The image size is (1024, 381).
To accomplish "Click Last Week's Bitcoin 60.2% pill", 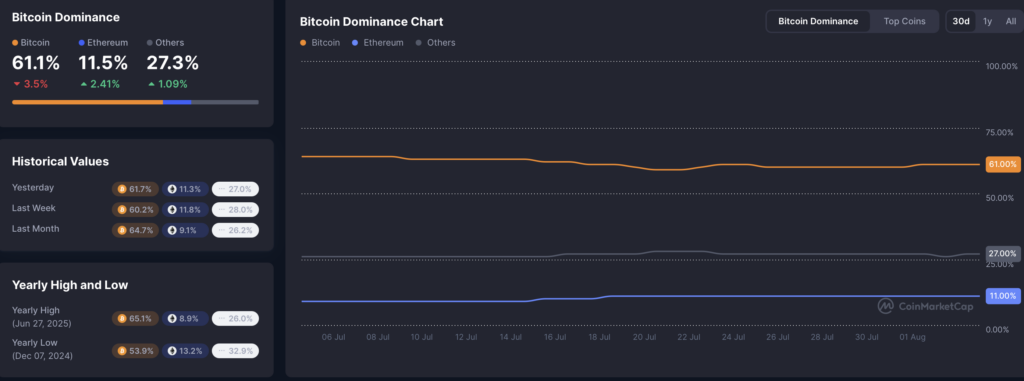I will (x=135, y=210).
